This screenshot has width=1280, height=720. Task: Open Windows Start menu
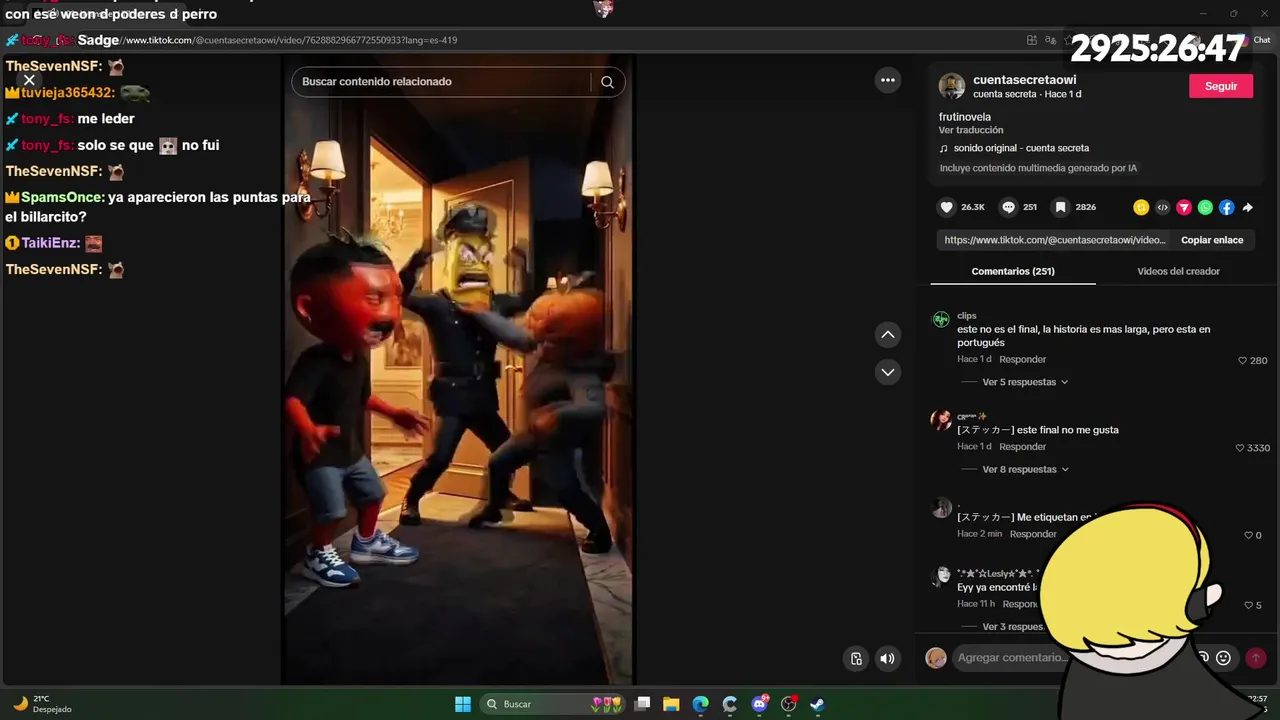click(x=463, y=704)
